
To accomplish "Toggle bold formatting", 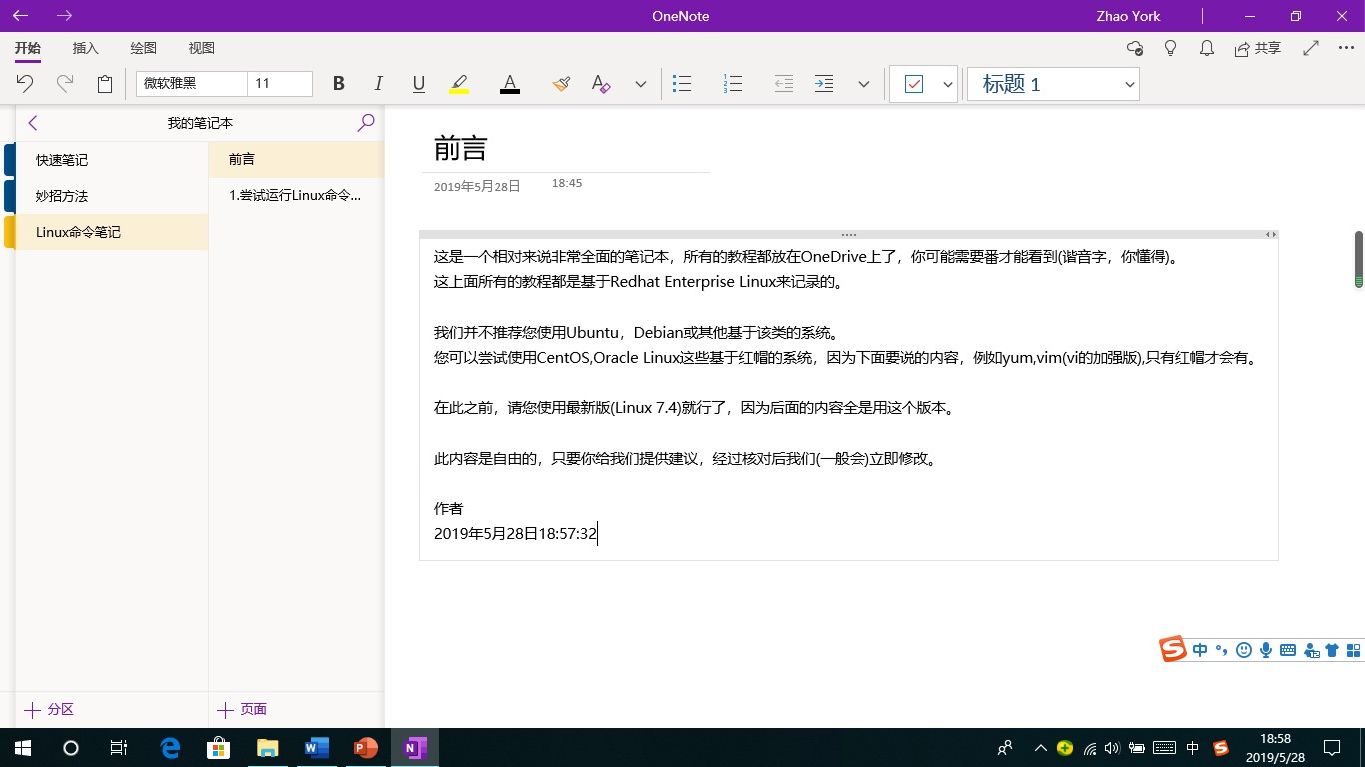I will (x=339, y=84).
